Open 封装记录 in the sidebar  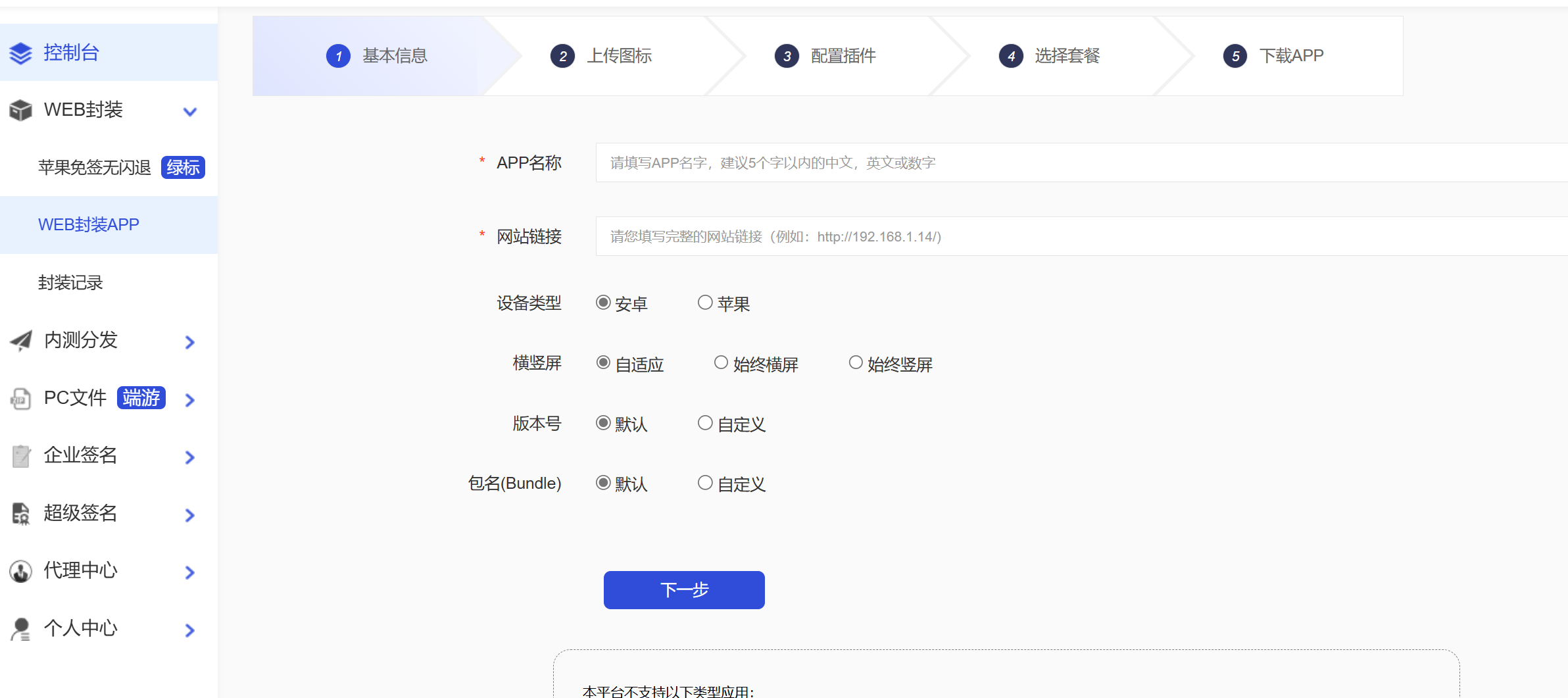pyautogui.click(x=71, y=283)
